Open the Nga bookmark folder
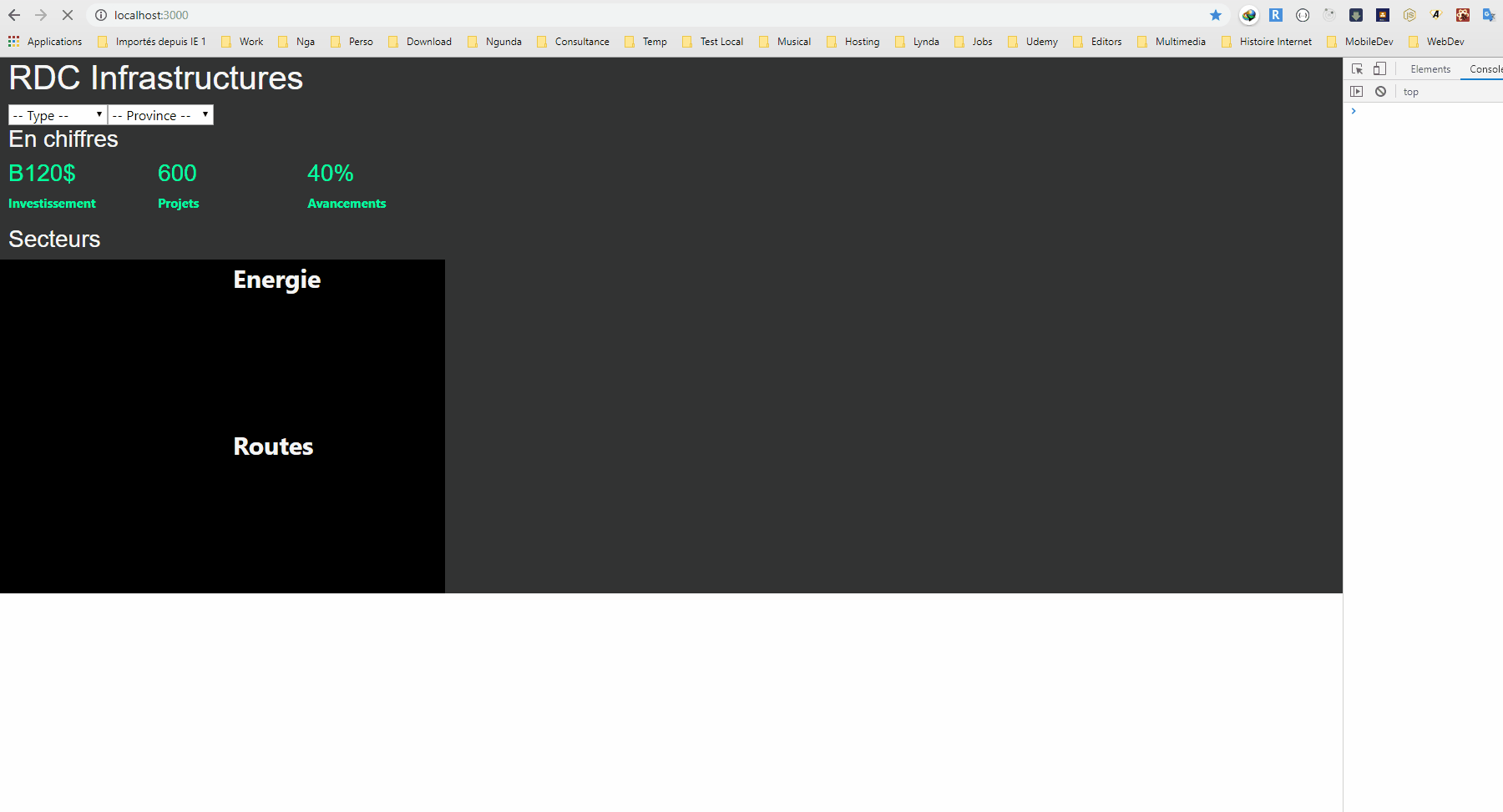Viewport: 1503px width, 812px height. (296, 42)
